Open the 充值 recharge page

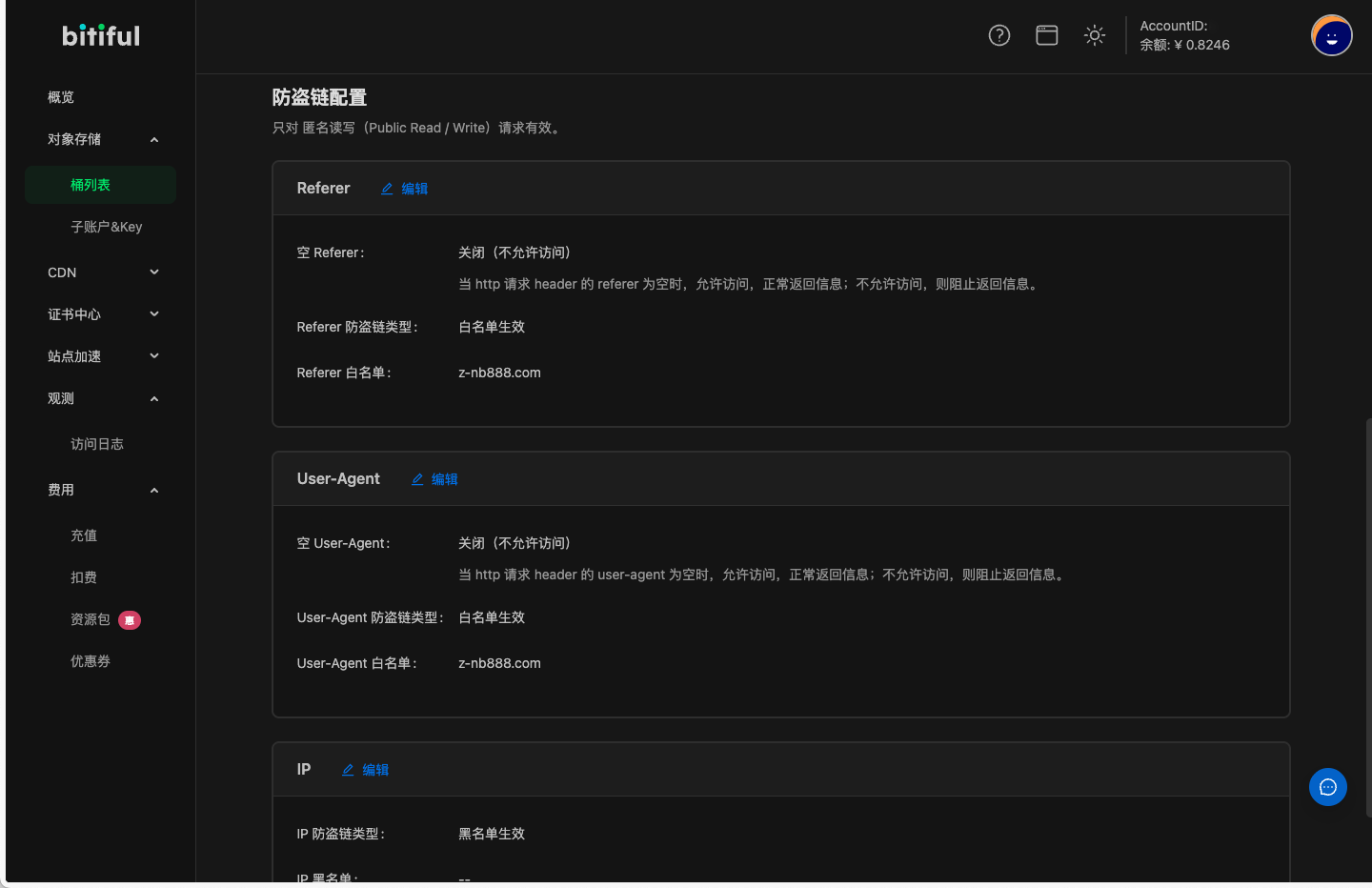pos(84,535)
